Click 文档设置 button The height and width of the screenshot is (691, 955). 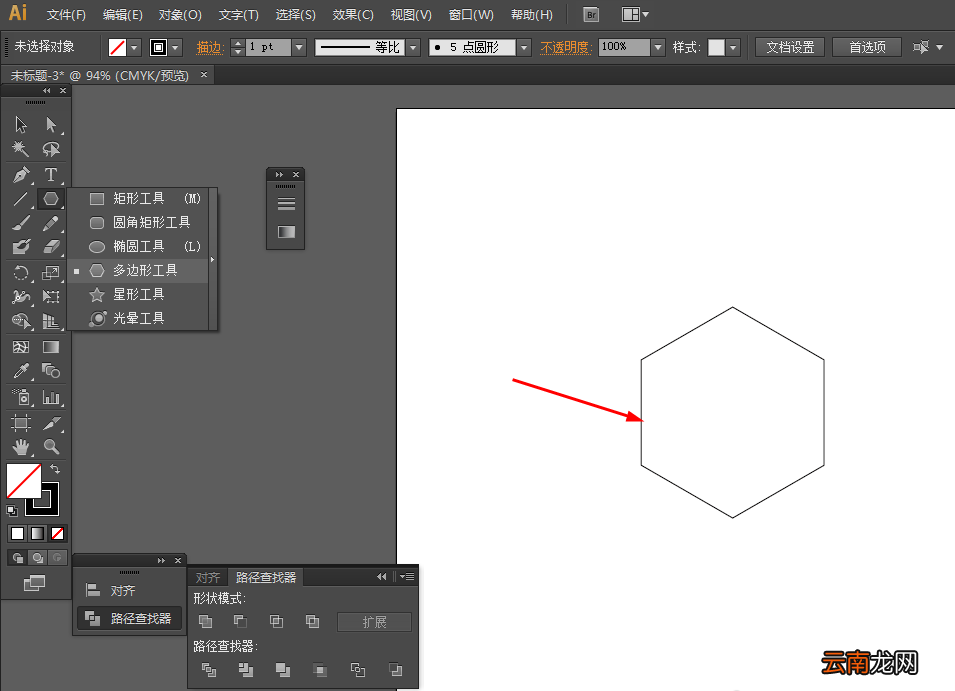tap(790, 47)
